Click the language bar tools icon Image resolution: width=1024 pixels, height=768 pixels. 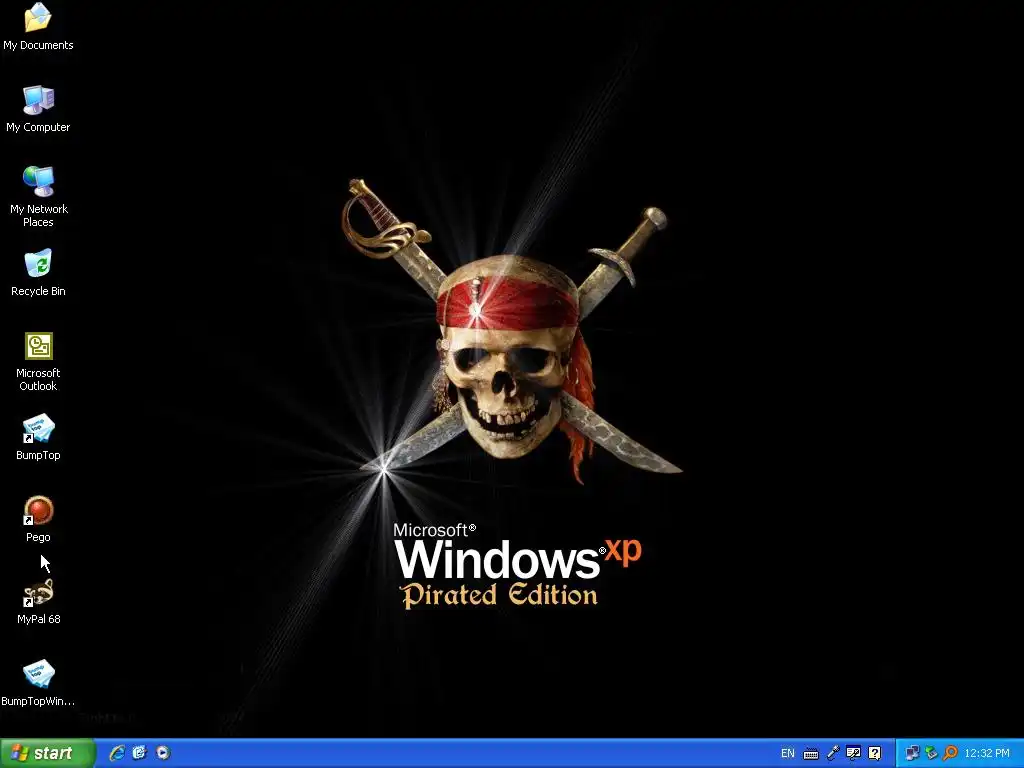click(853, 754)
